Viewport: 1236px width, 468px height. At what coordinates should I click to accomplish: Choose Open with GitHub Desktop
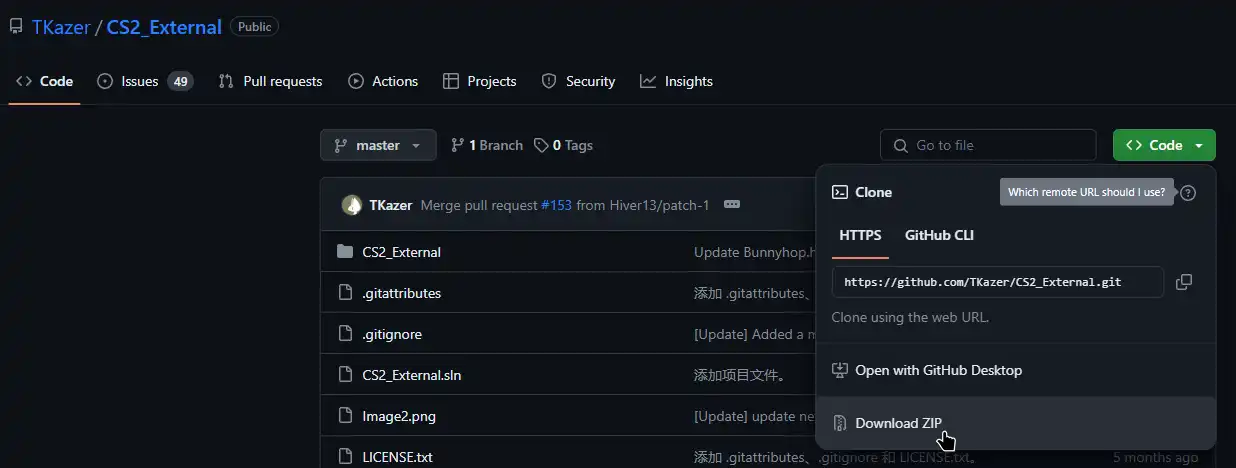1016,370
